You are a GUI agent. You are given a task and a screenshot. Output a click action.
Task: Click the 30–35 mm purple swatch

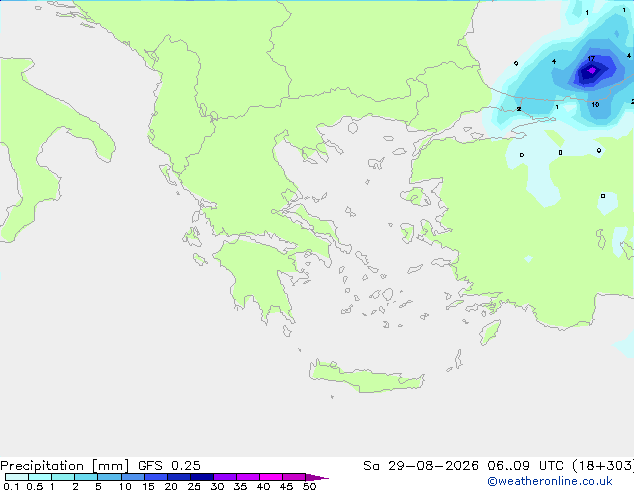[x=225, y=477]
